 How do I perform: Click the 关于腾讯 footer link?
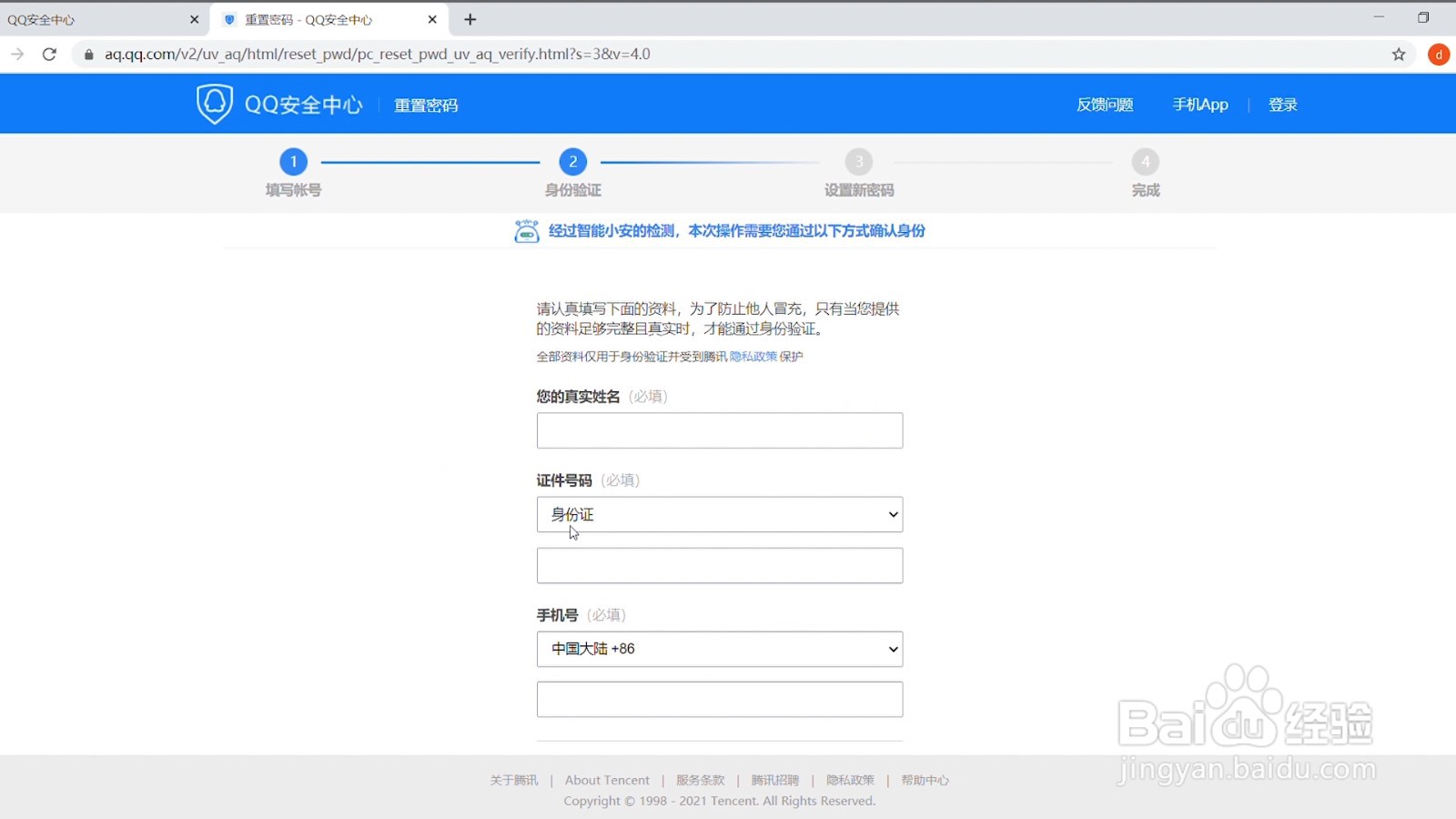[514, 780]
